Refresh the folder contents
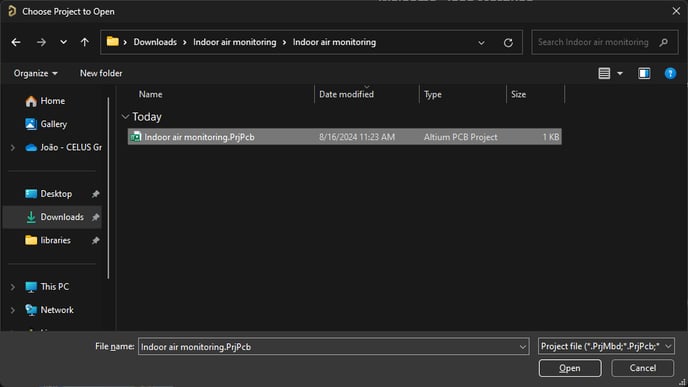The image size is (688, 387). pyautogui.click(x=508, y=43)
